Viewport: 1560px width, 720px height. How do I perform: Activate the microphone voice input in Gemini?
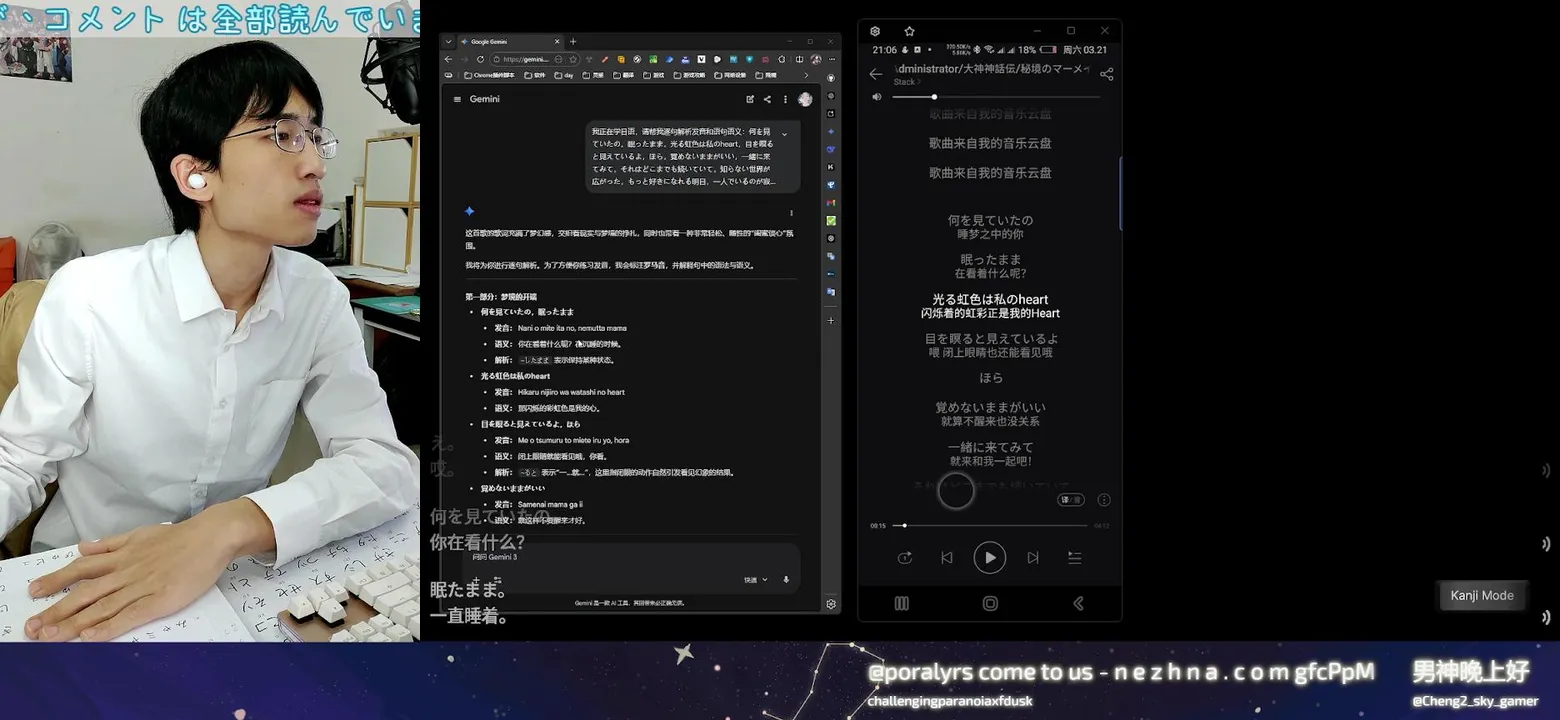point(786,580)
